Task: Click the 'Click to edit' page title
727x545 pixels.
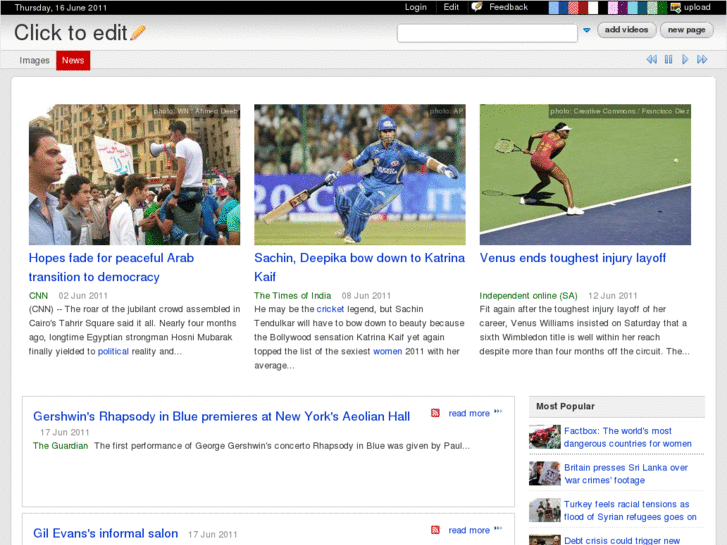Action: [x=70, y=32]
